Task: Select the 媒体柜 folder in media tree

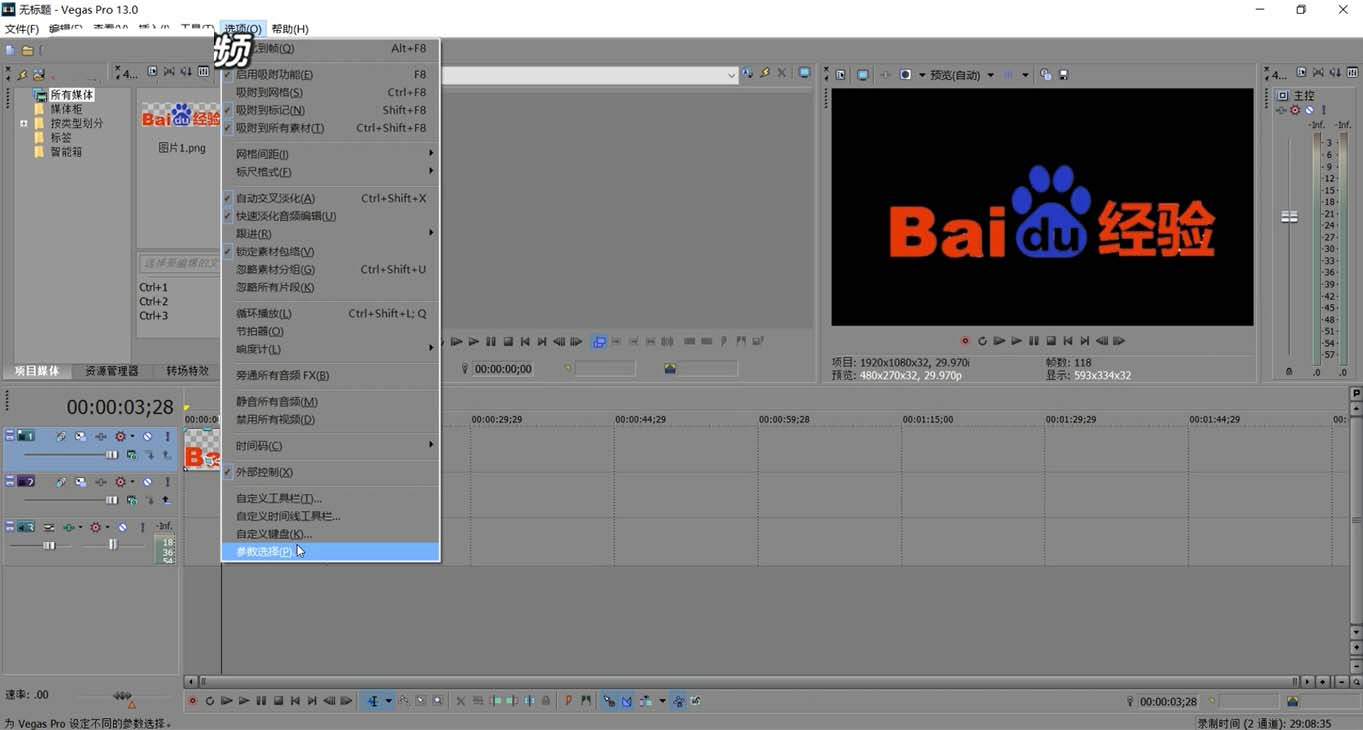Action: [x=66, y=109]
